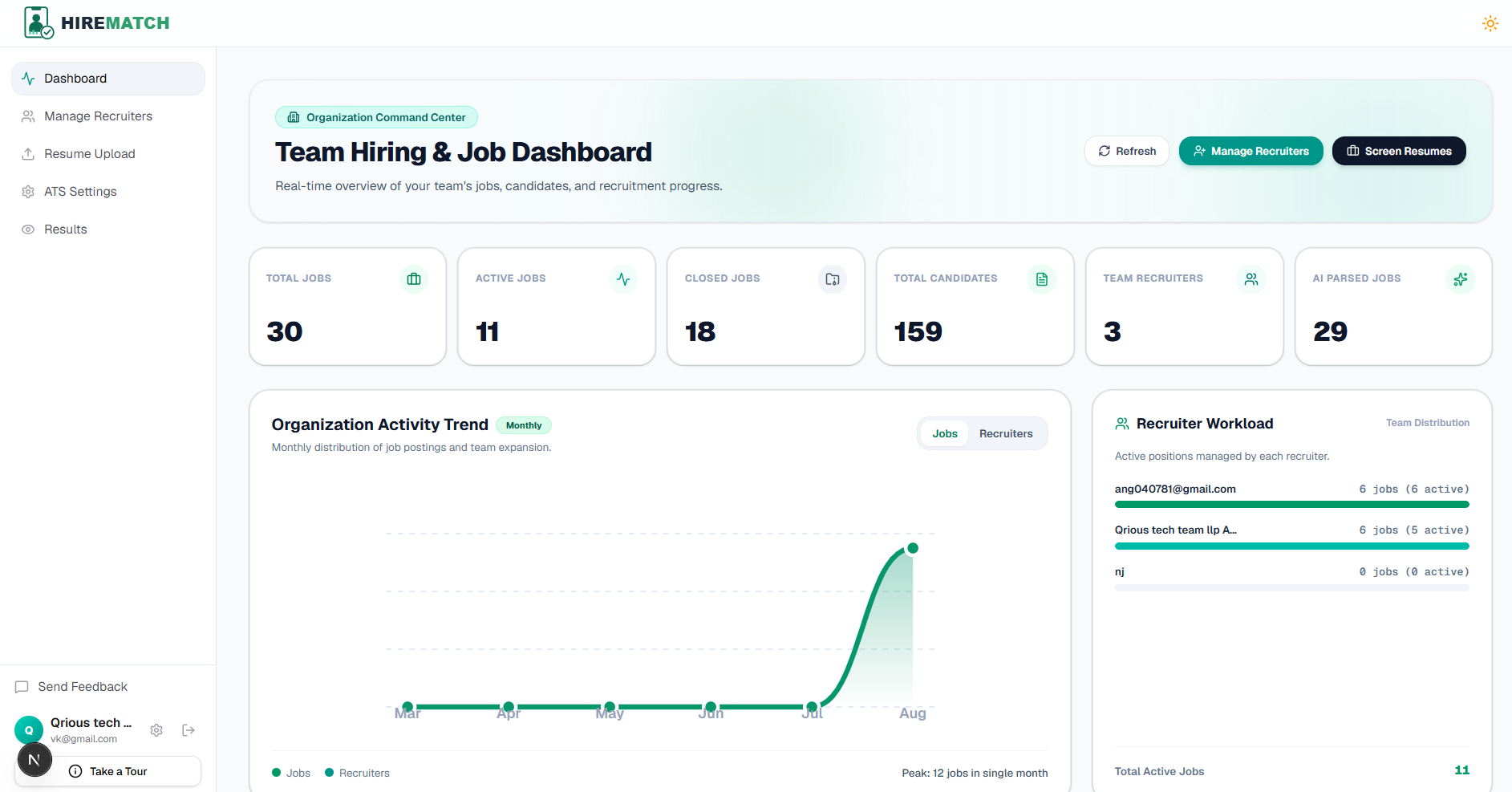Click the Total Candidates value 159

coord(918,331)
